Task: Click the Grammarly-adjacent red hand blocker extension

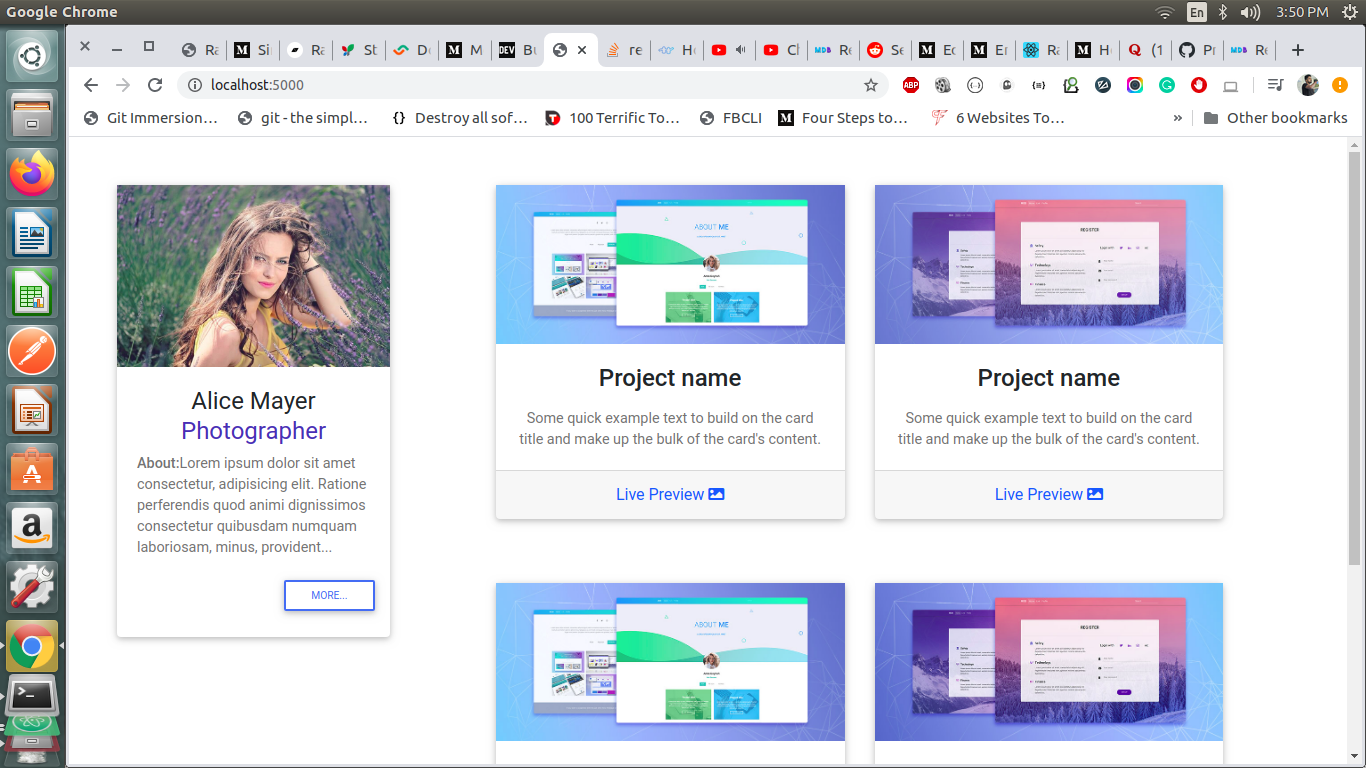Action: [1199, 85]
